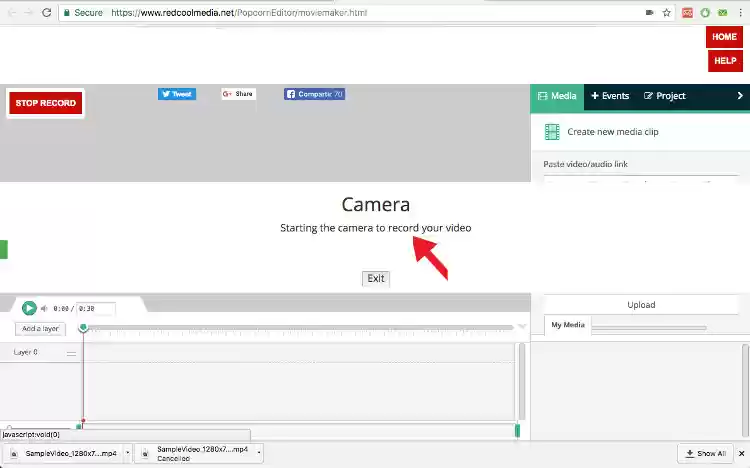Screen dimensions: 750x468
Task: Click the camera indicator in the address bar
Action: click(649, 13)
